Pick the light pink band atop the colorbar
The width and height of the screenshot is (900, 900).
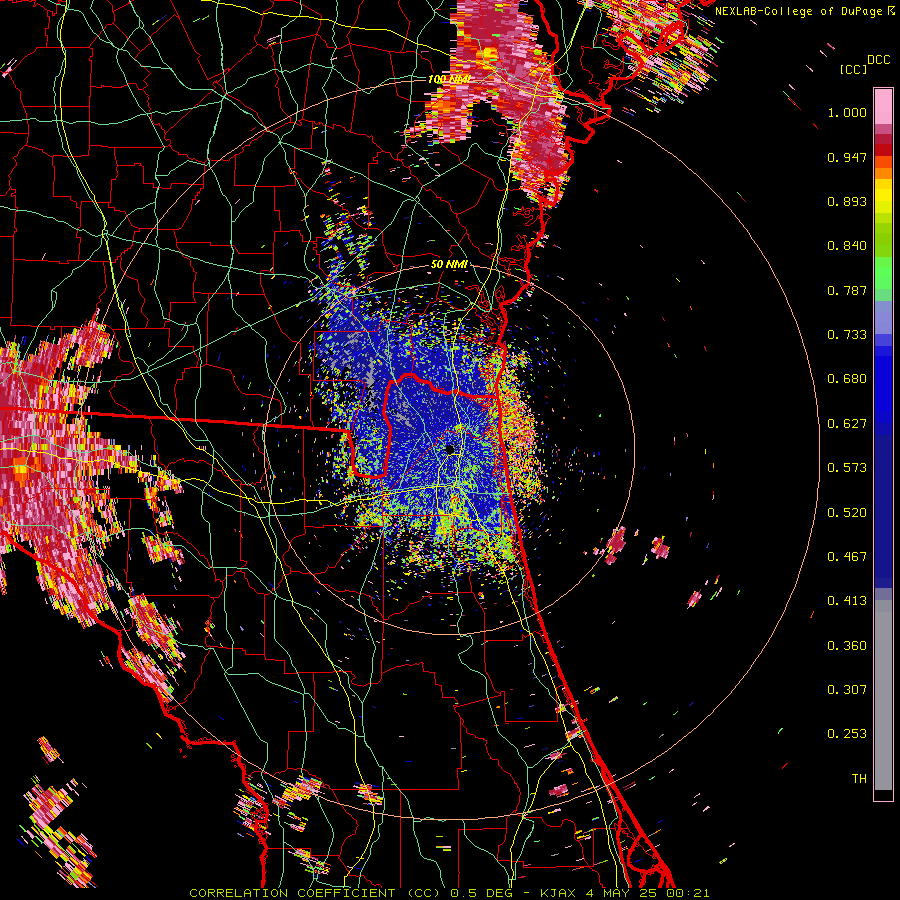[883, 106]
